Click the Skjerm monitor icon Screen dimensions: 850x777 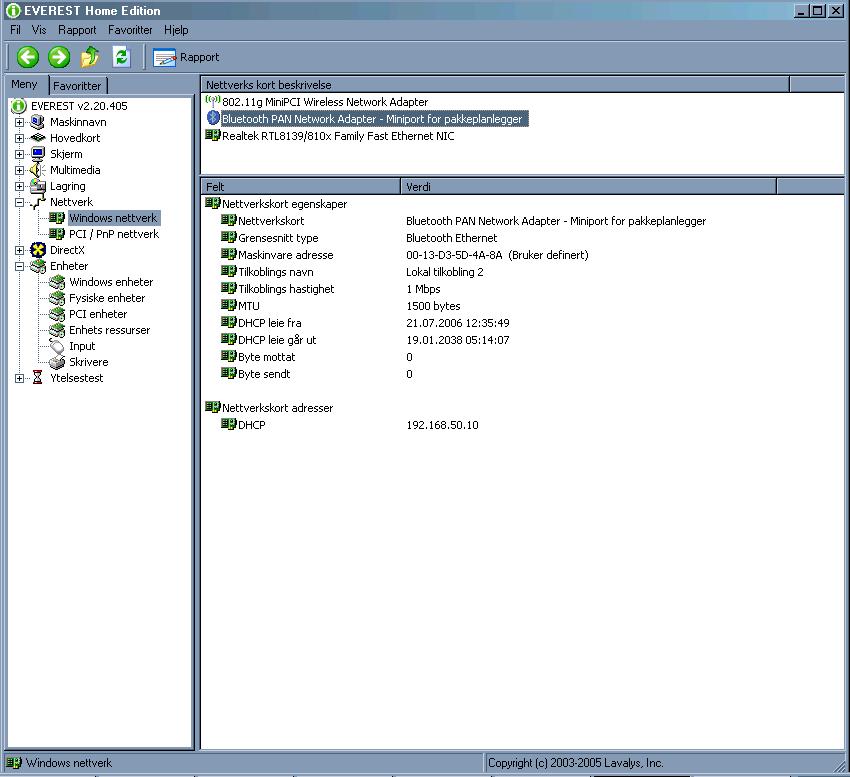(x=37, y=154)
